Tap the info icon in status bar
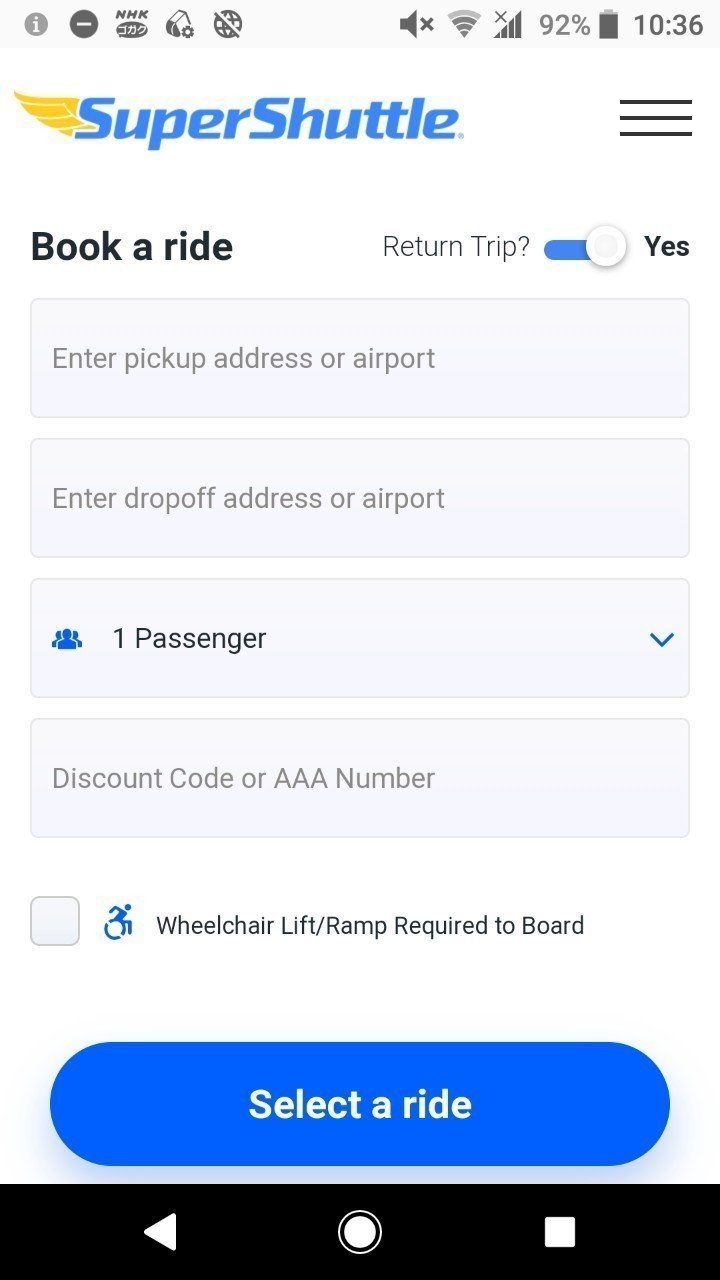This screenshot has height=1280, width=720. coord(36,24)
